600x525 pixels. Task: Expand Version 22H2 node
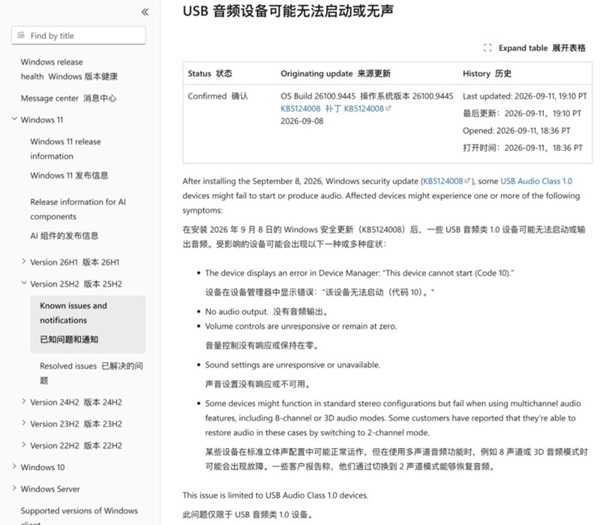[x=24, y=445]
